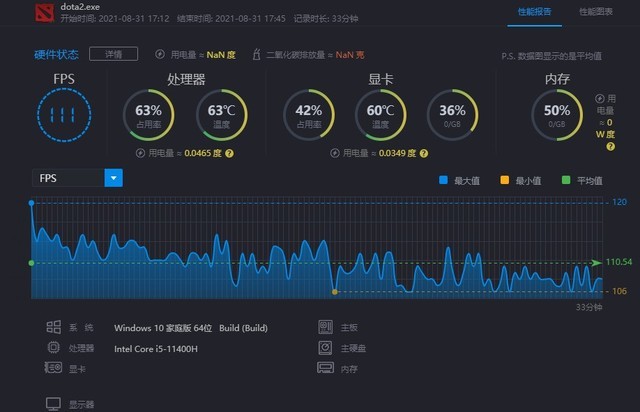640x412 pixels.
Task: Click the 硬件状态 heading
Action: pyautogui.click(x=56, y=54)
